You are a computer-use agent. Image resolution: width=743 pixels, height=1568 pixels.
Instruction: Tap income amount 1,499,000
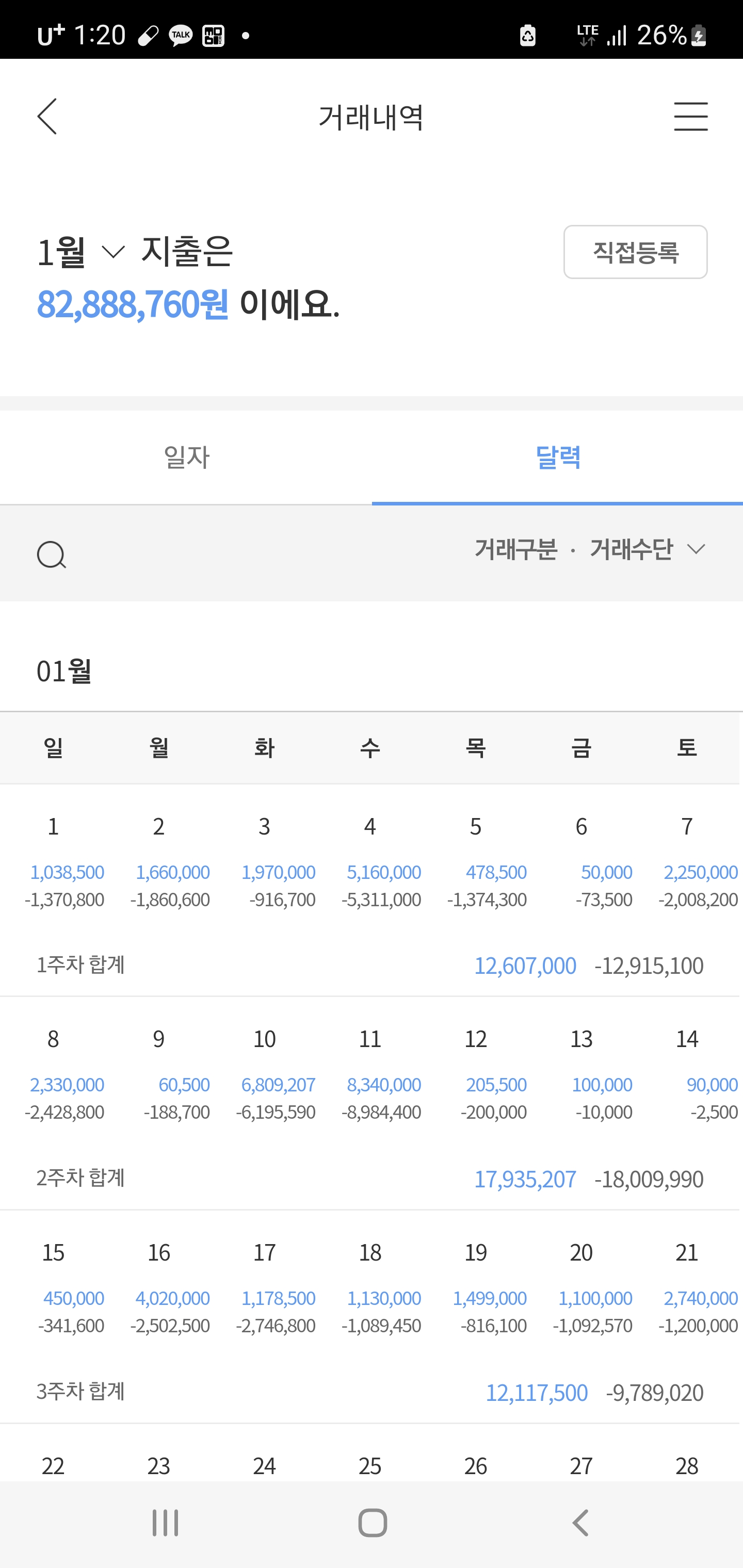point(490,1298)
